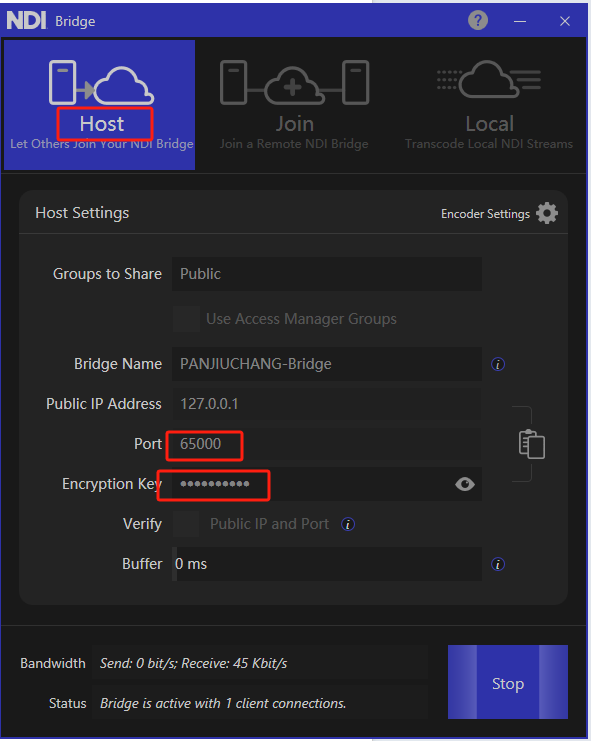Select the Bandwidth send and receive text

point(194,663)
